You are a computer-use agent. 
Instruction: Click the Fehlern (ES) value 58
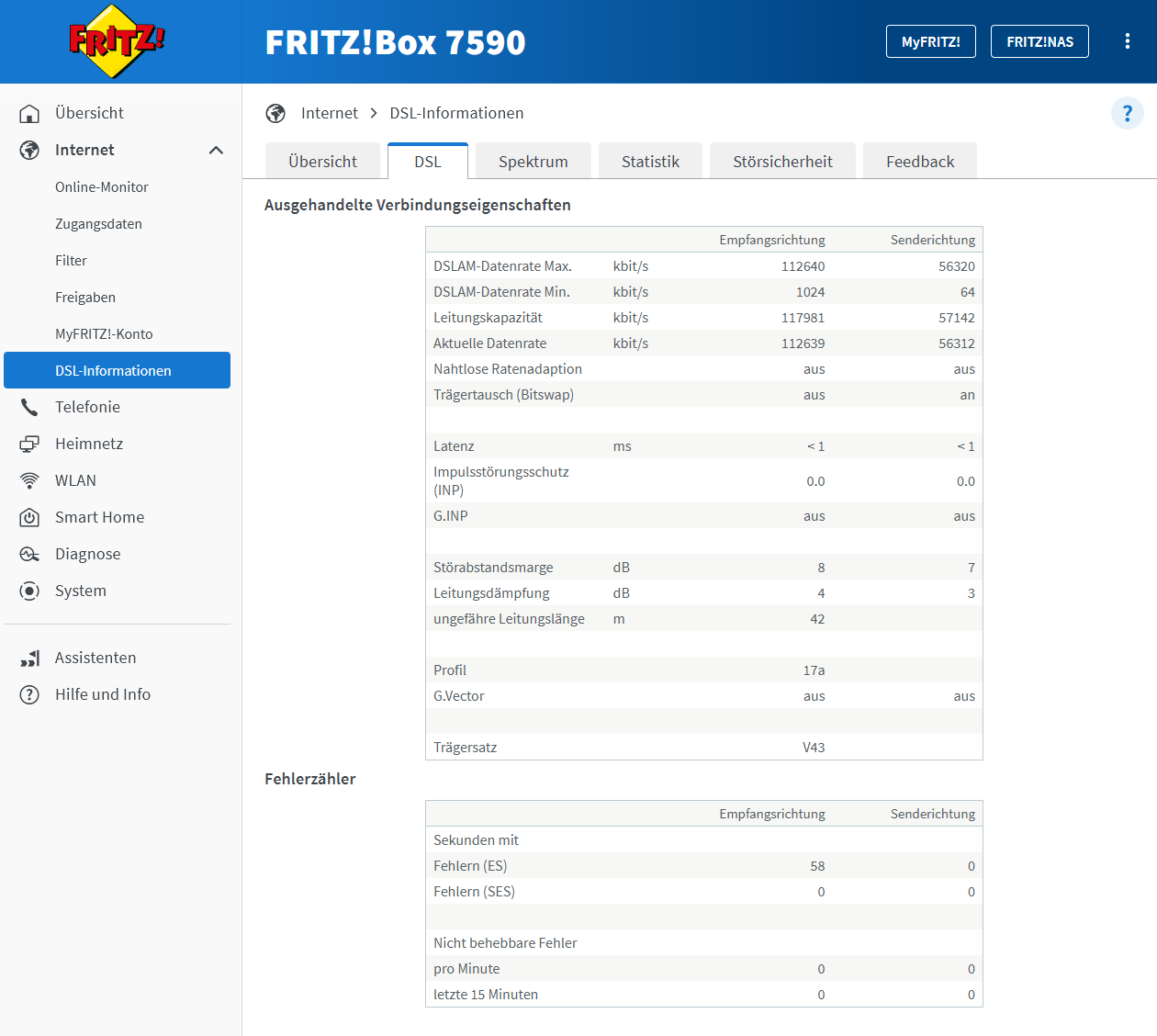tap(817, 866)
